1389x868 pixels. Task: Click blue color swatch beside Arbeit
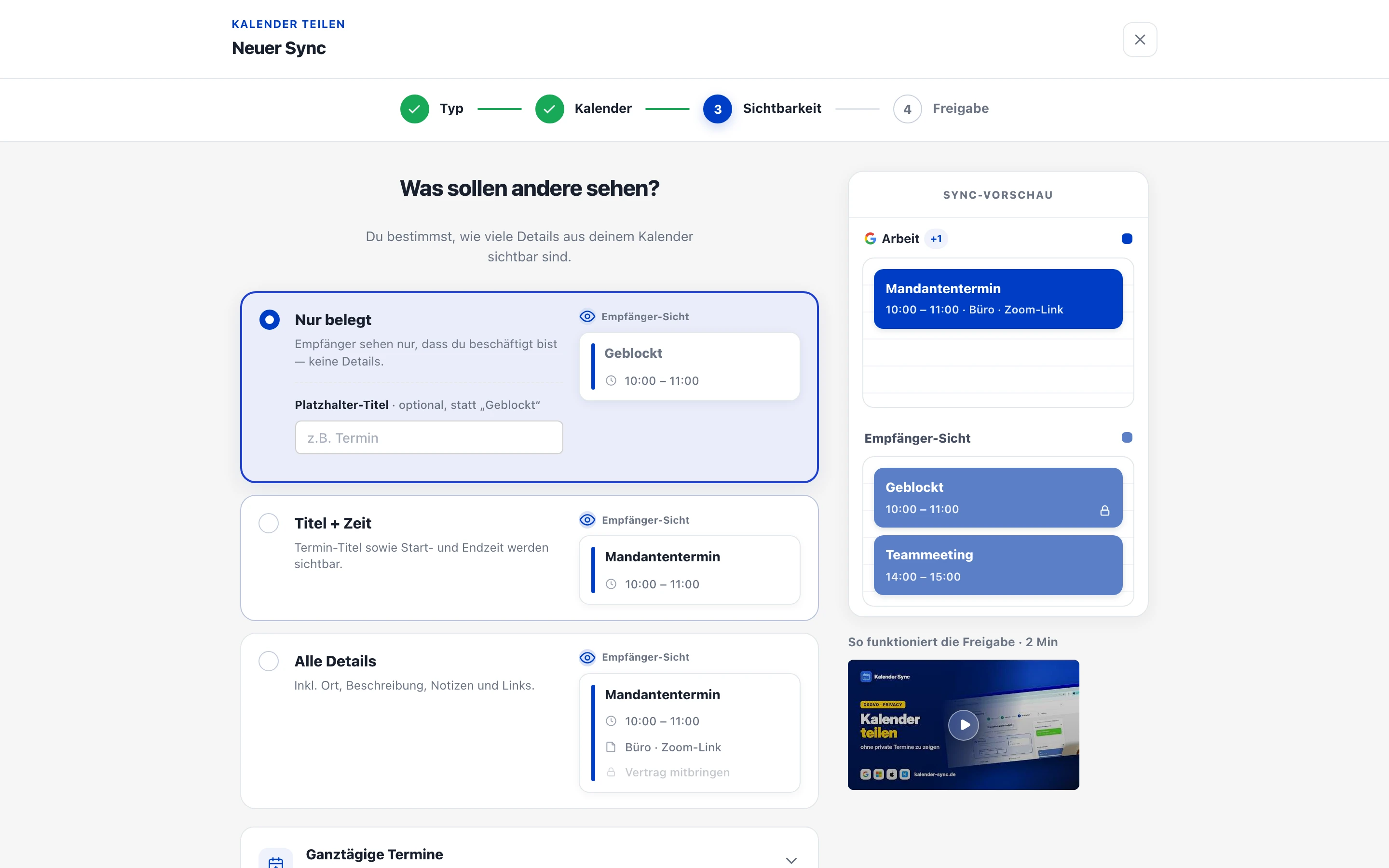pos(1127,239)
